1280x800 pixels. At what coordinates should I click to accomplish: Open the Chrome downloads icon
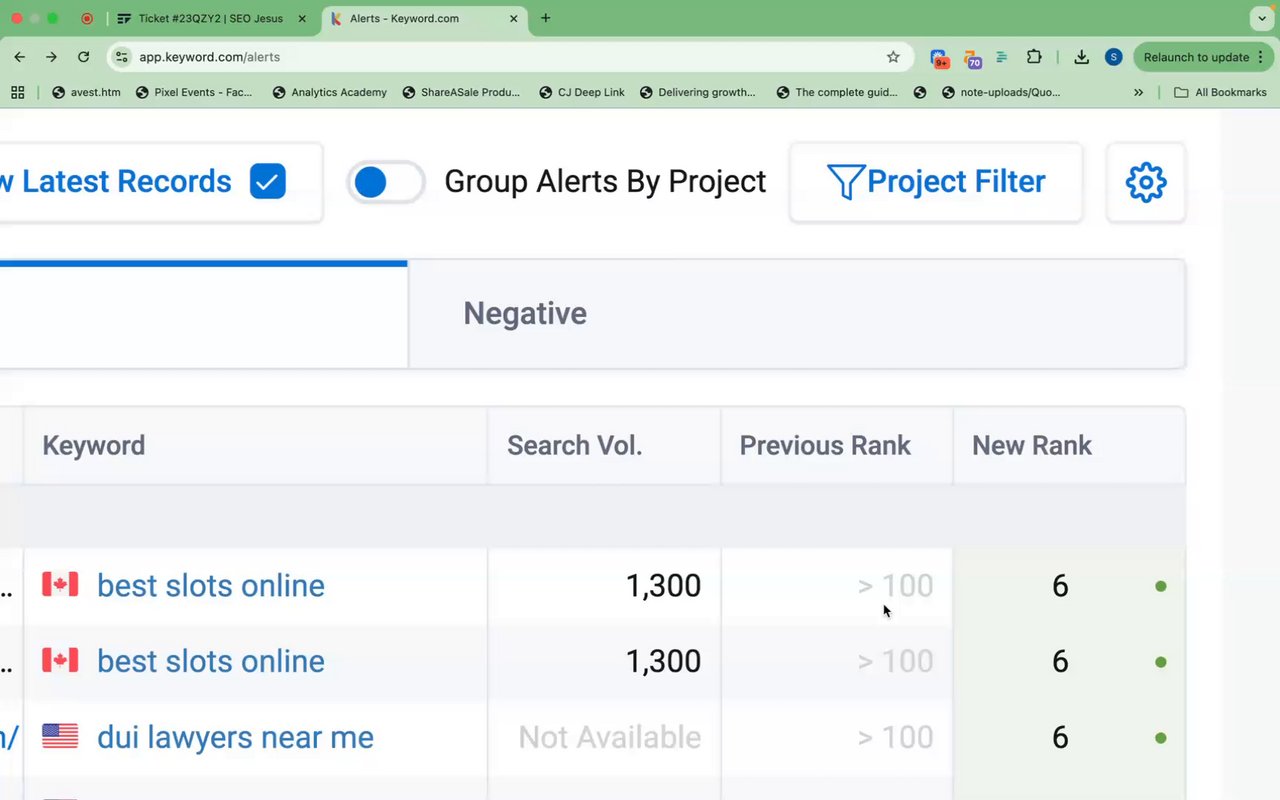[x=1081, y=57]
